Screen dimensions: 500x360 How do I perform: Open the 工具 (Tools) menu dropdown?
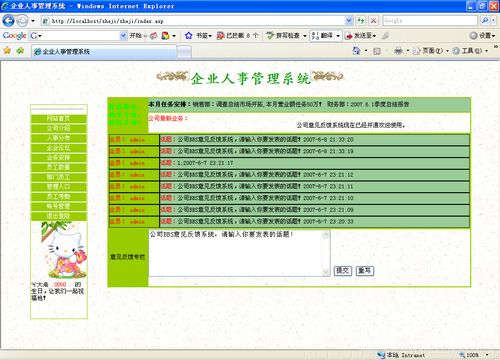point(470,51)
